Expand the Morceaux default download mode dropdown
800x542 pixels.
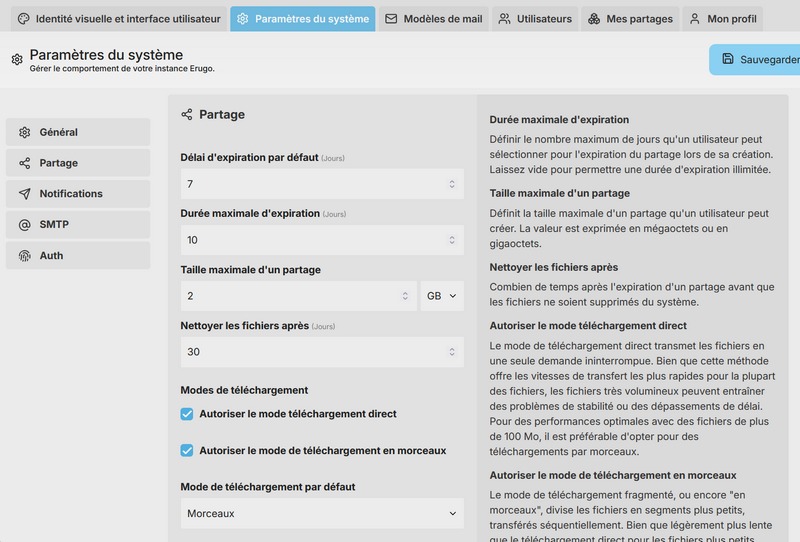tap(322, 513)
